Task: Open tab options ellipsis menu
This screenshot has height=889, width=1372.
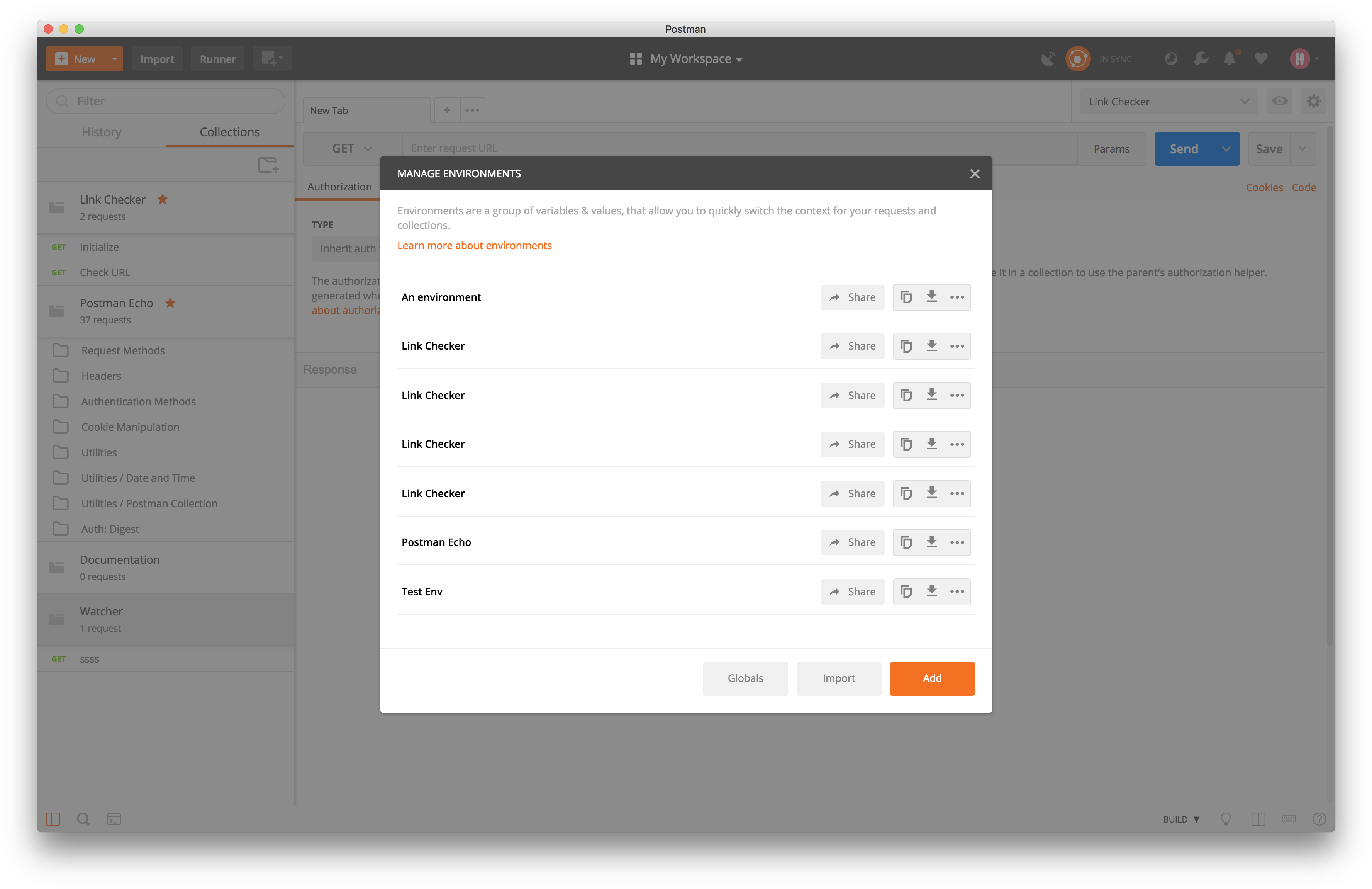Action: tap(472, 110)
